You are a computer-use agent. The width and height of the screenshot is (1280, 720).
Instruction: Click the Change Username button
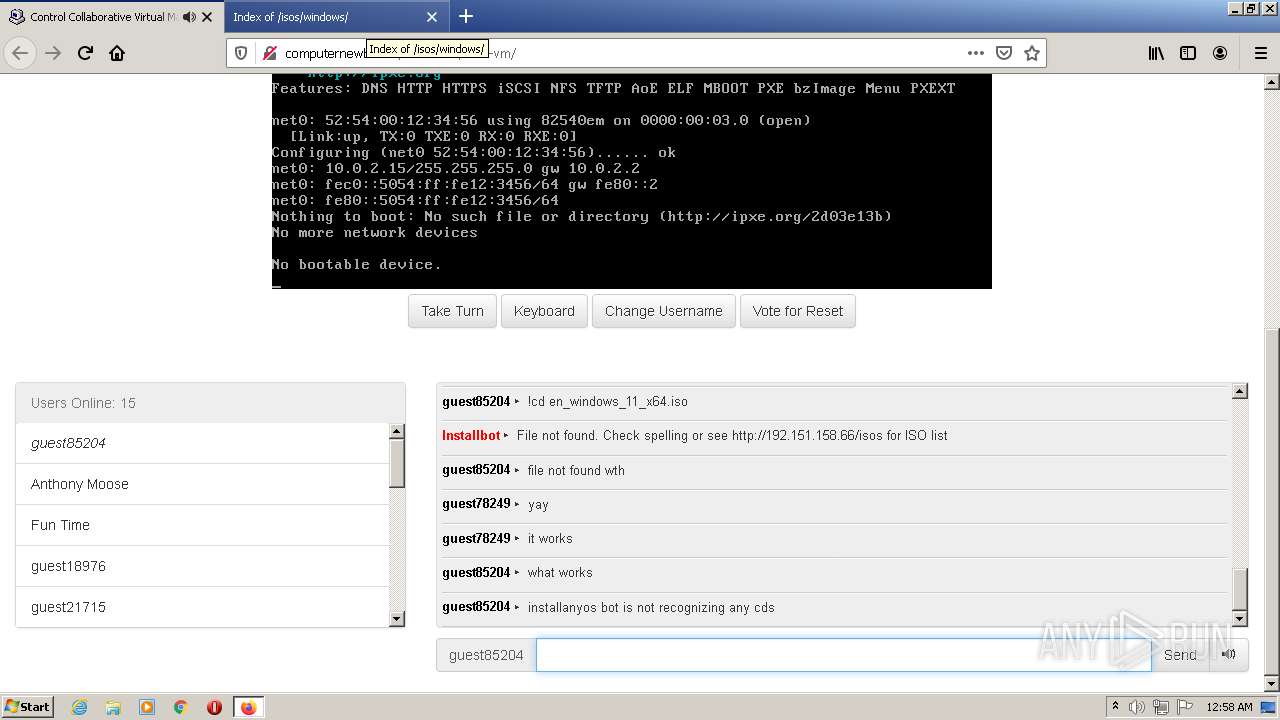tap(664, 311)
